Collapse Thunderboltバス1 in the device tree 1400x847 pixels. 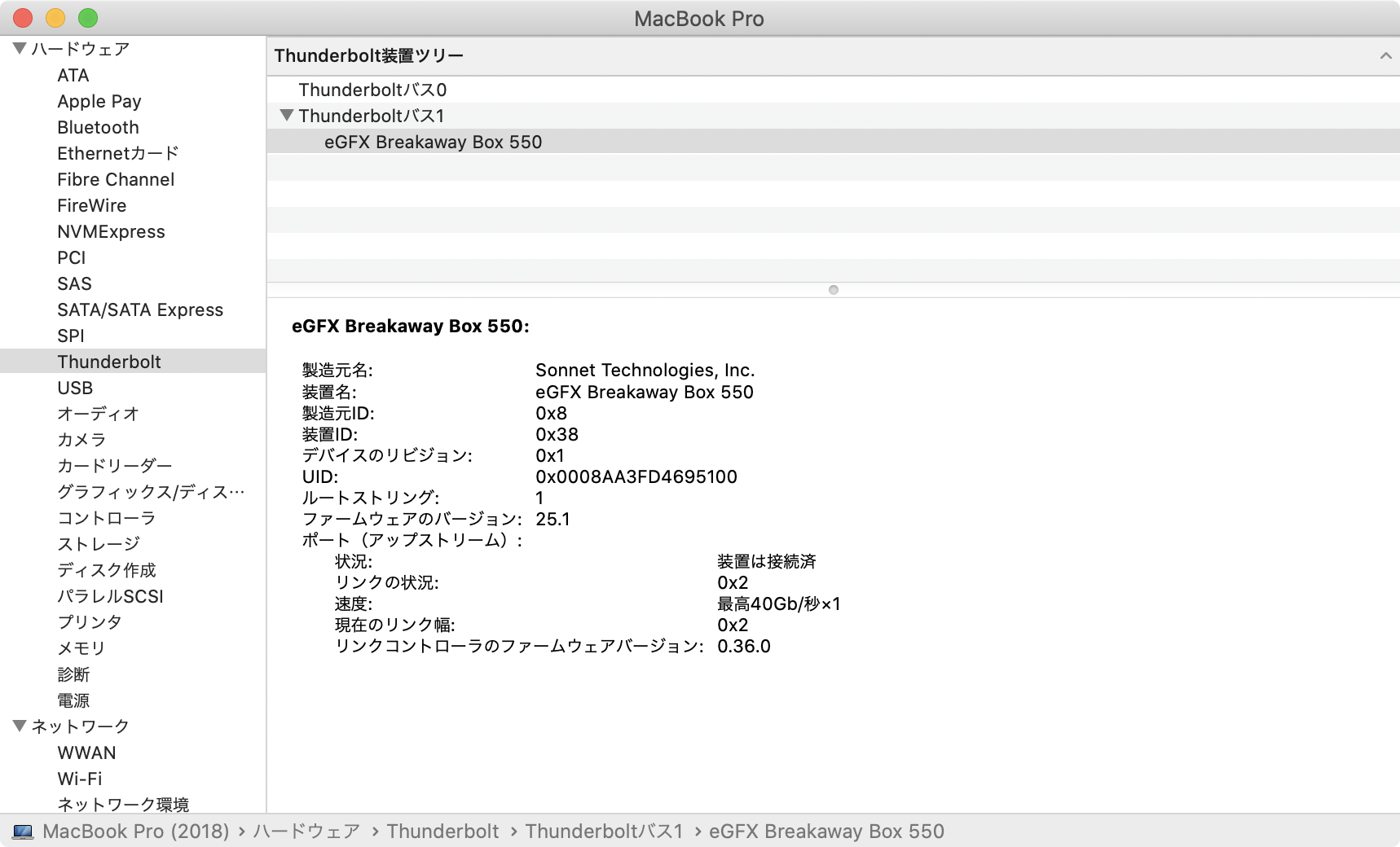coord(287,116)
